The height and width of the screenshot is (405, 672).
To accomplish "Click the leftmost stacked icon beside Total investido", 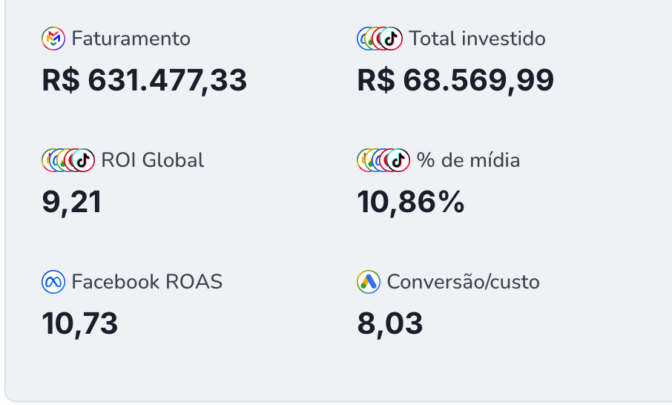I will pyautogui.click(x=365, y=39).
